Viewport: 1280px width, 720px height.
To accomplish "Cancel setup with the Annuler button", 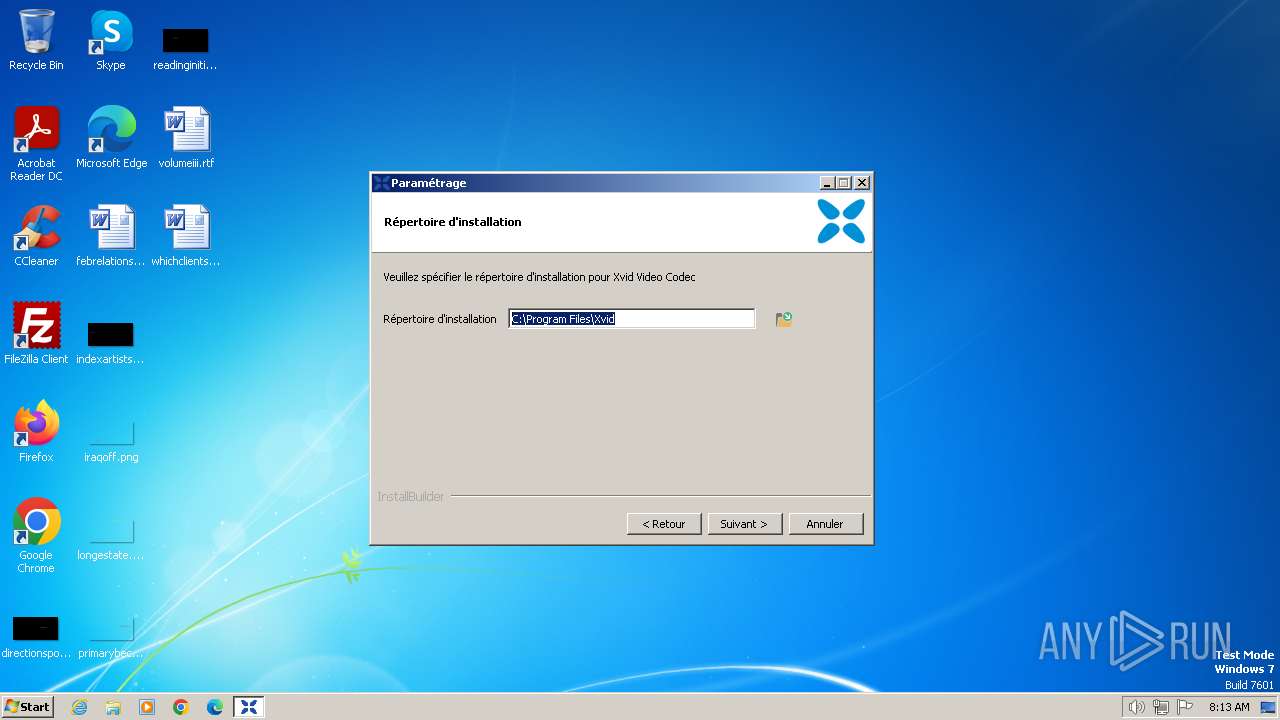I will [825, 524].
